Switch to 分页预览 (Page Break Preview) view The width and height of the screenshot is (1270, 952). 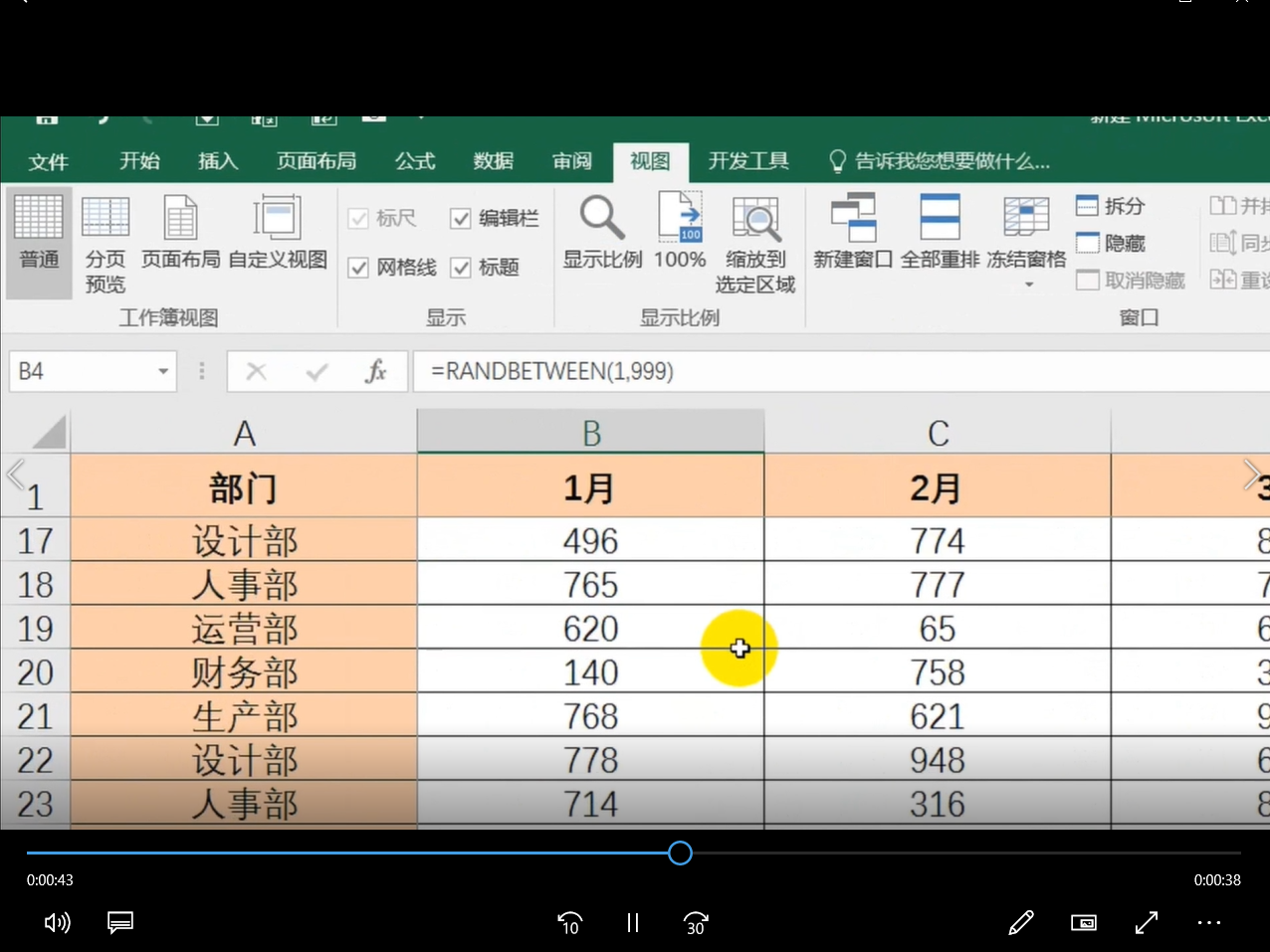(105, 242)
